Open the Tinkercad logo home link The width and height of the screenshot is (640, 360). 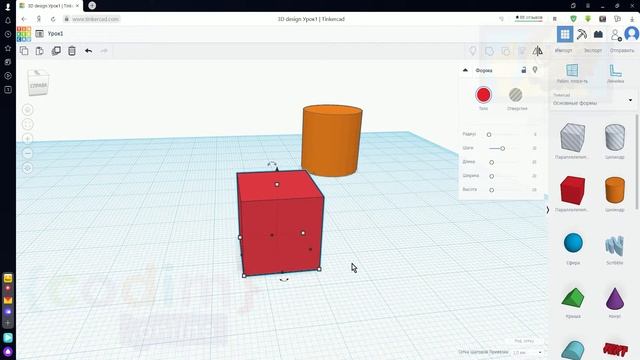click(24, 34)
